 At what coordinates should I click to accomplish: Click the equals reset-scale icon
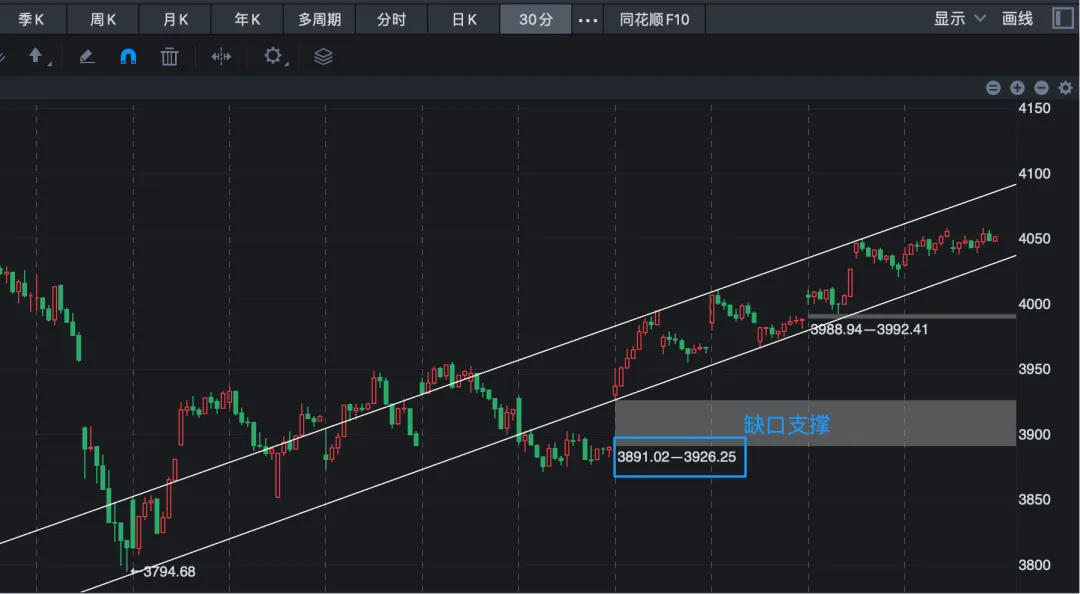pos(993,88)
